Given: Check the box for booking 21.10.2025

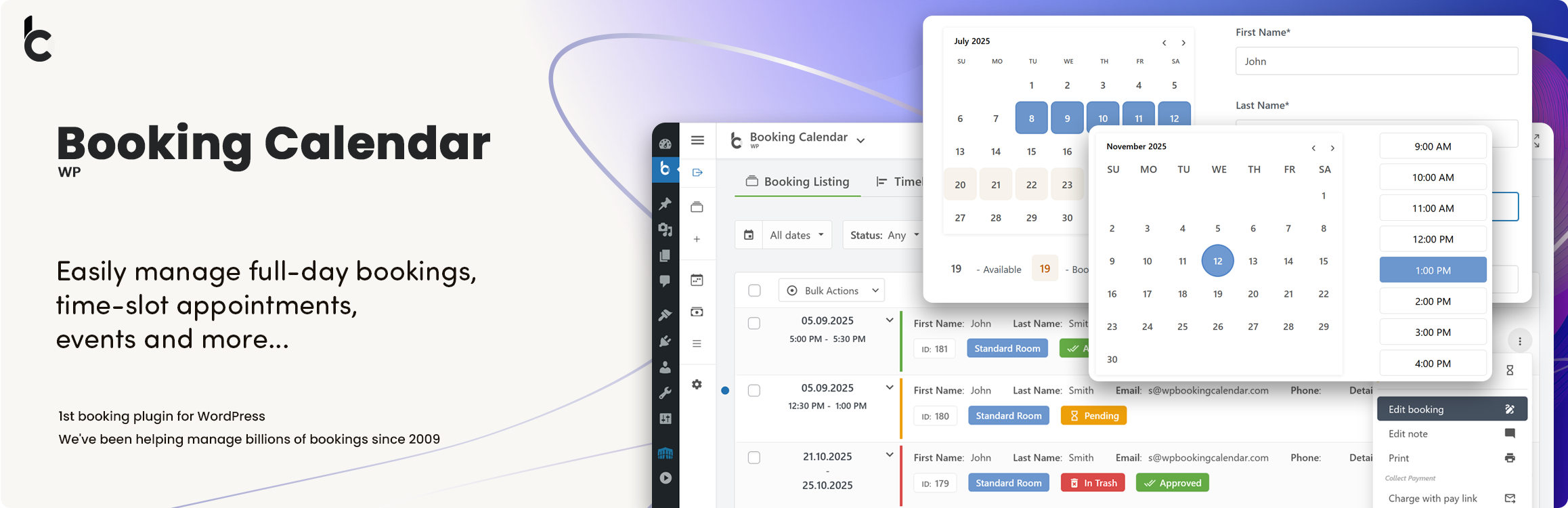Looking at the screenshot, I should tap(754, 458).
